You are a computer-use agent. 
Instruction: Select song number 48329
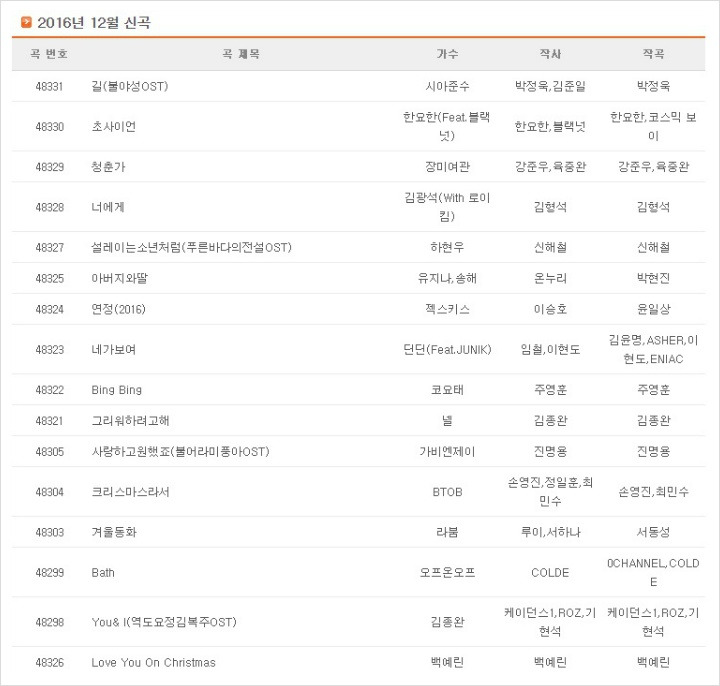[49, 167]
